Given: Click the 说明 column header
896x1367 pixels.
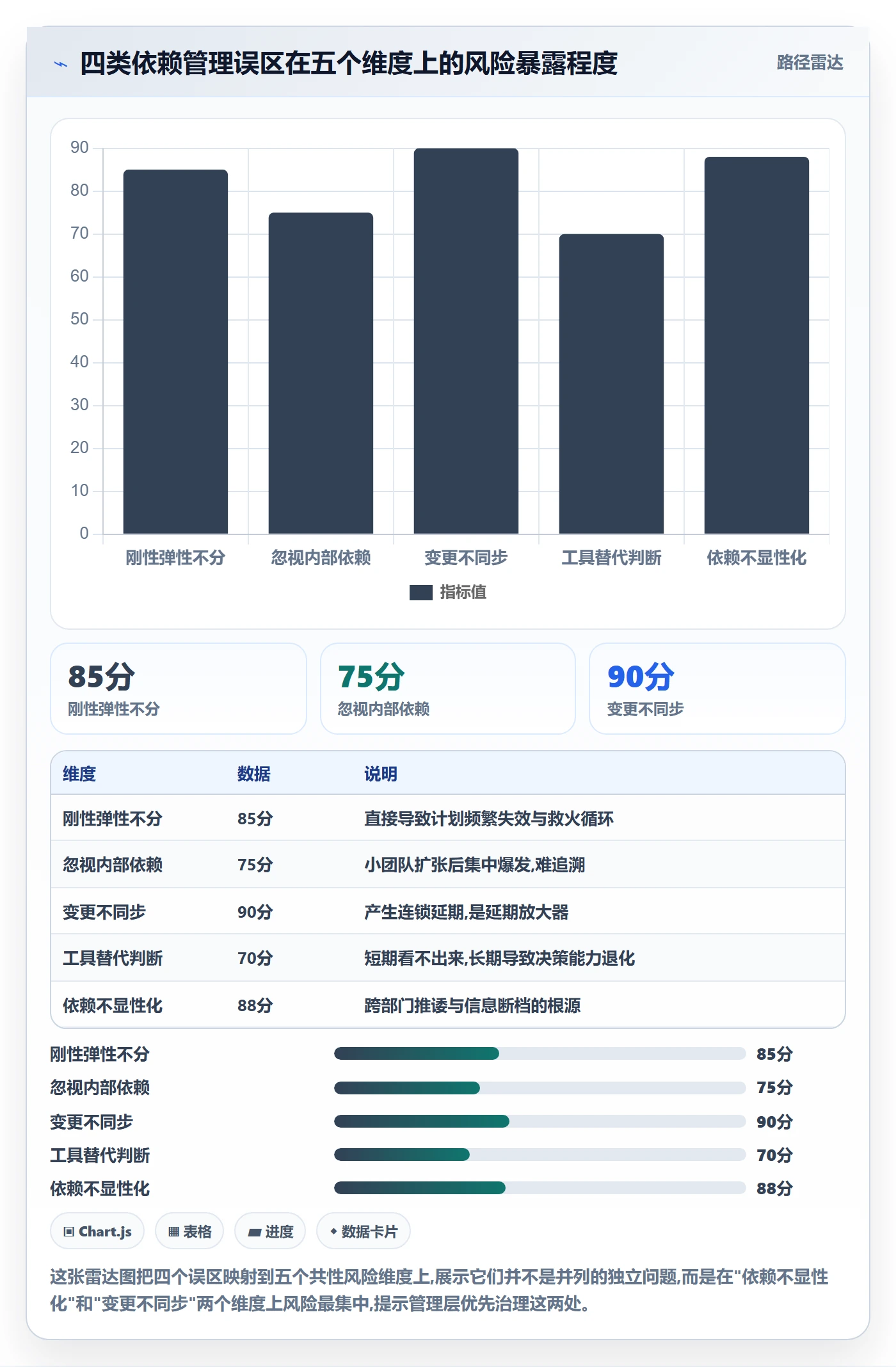Looking at the screenshot, I should [x=381, y=774].
